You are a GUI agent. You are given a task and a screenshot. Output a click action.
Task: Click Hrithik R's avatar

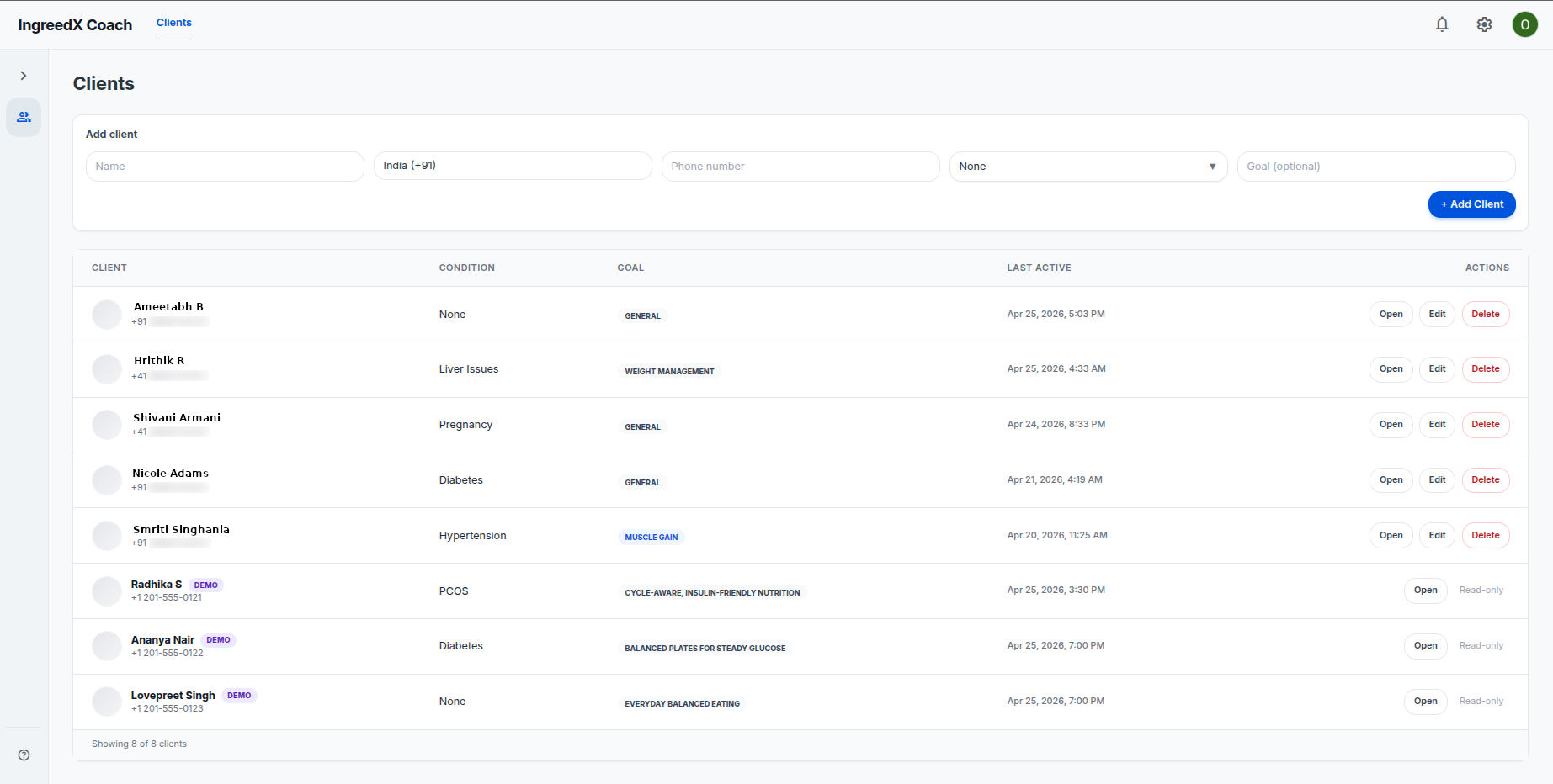tap(107, 369)
